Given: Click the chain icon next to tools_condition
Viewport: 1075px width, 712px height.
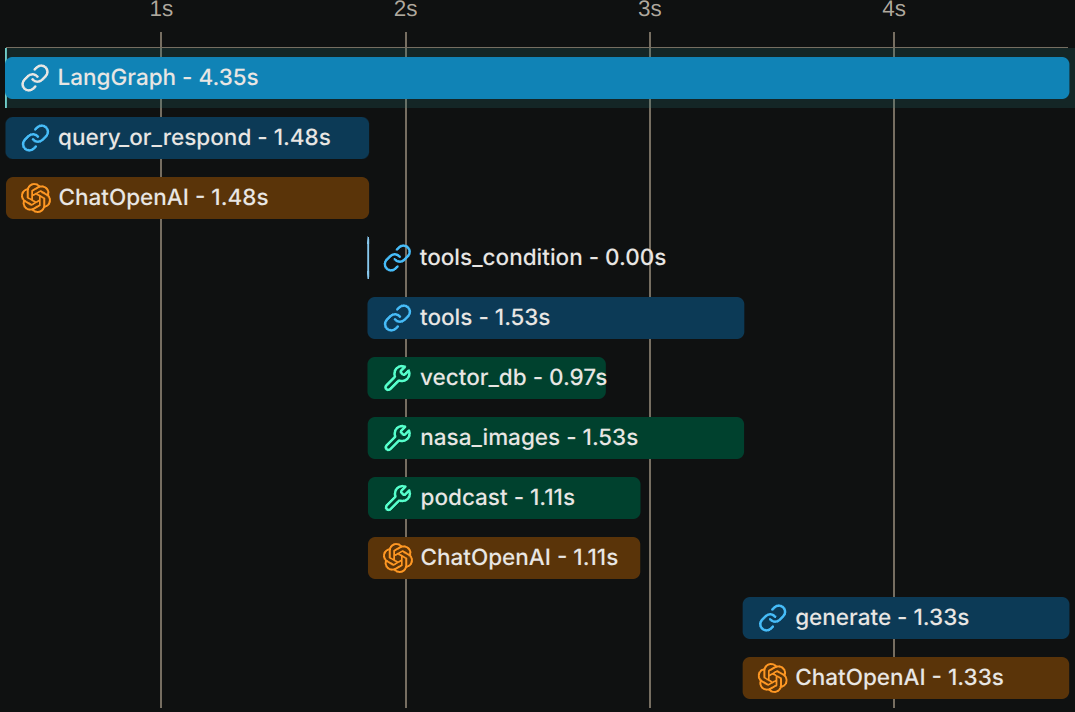Looking at the screenshot, I should pyautogui.click(x=397, y=258).
